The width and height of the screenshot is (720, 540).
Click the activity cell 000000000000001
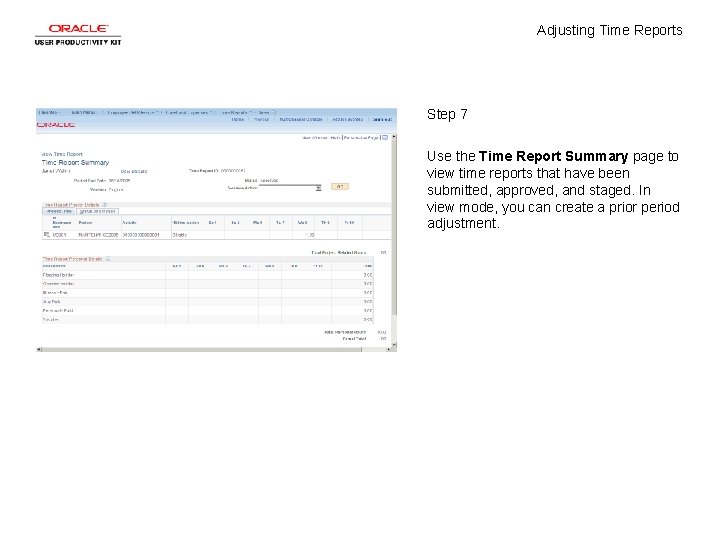click(x=141, y=235)
